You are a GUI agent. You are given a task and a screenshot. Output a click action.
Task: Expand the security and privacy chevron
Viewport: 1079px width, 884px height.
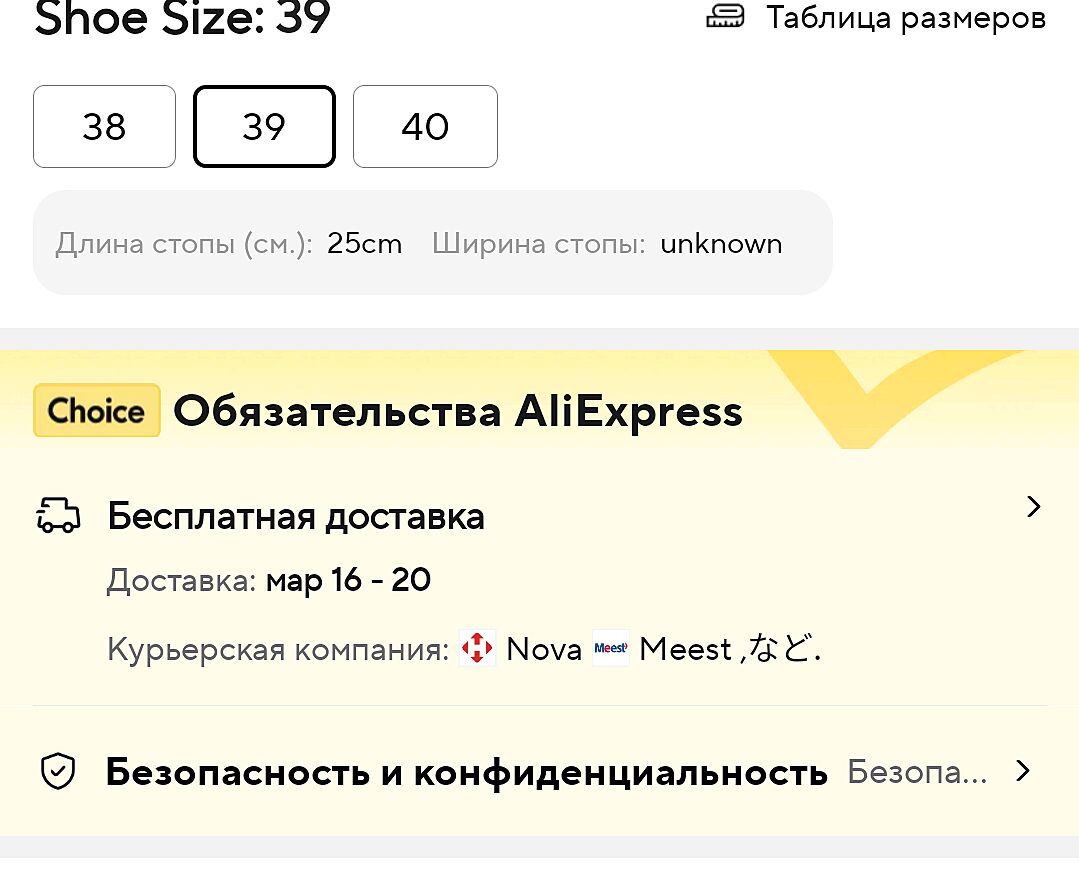1022,771
